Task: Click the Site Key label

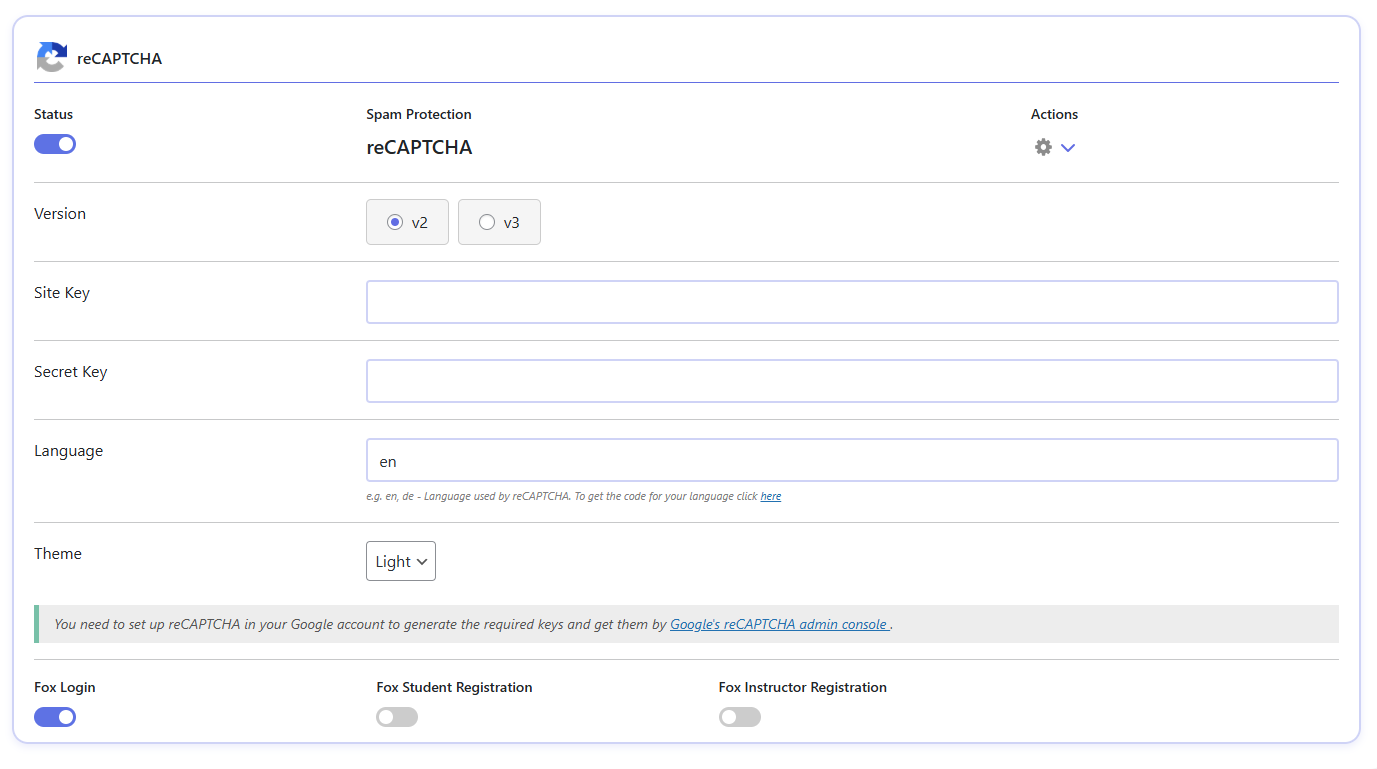Action: pyautogui.click(x=62, y=293)
